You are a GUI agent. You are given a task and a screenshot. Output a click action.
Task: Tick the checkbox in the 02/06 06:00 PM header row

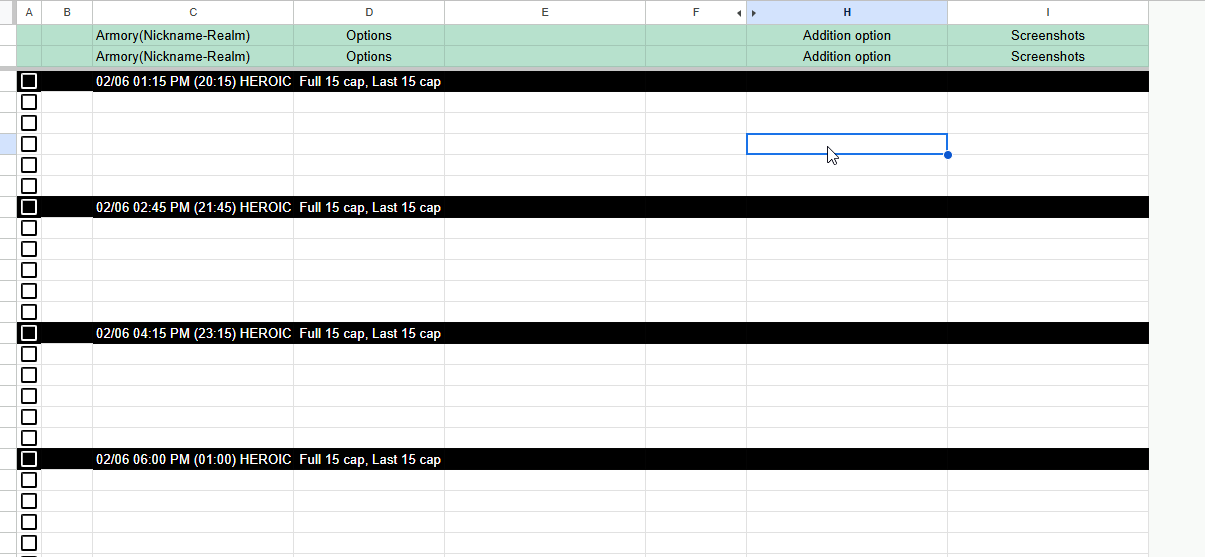point(29,459)
